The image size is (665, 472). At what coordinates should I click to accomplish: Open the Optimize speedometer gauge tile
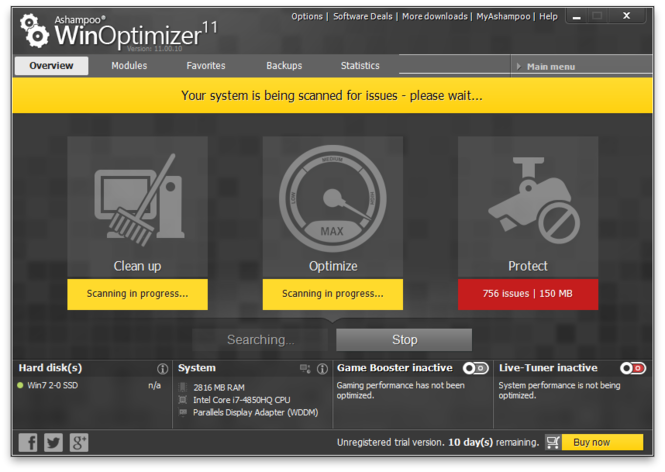[x=332, y=207]
